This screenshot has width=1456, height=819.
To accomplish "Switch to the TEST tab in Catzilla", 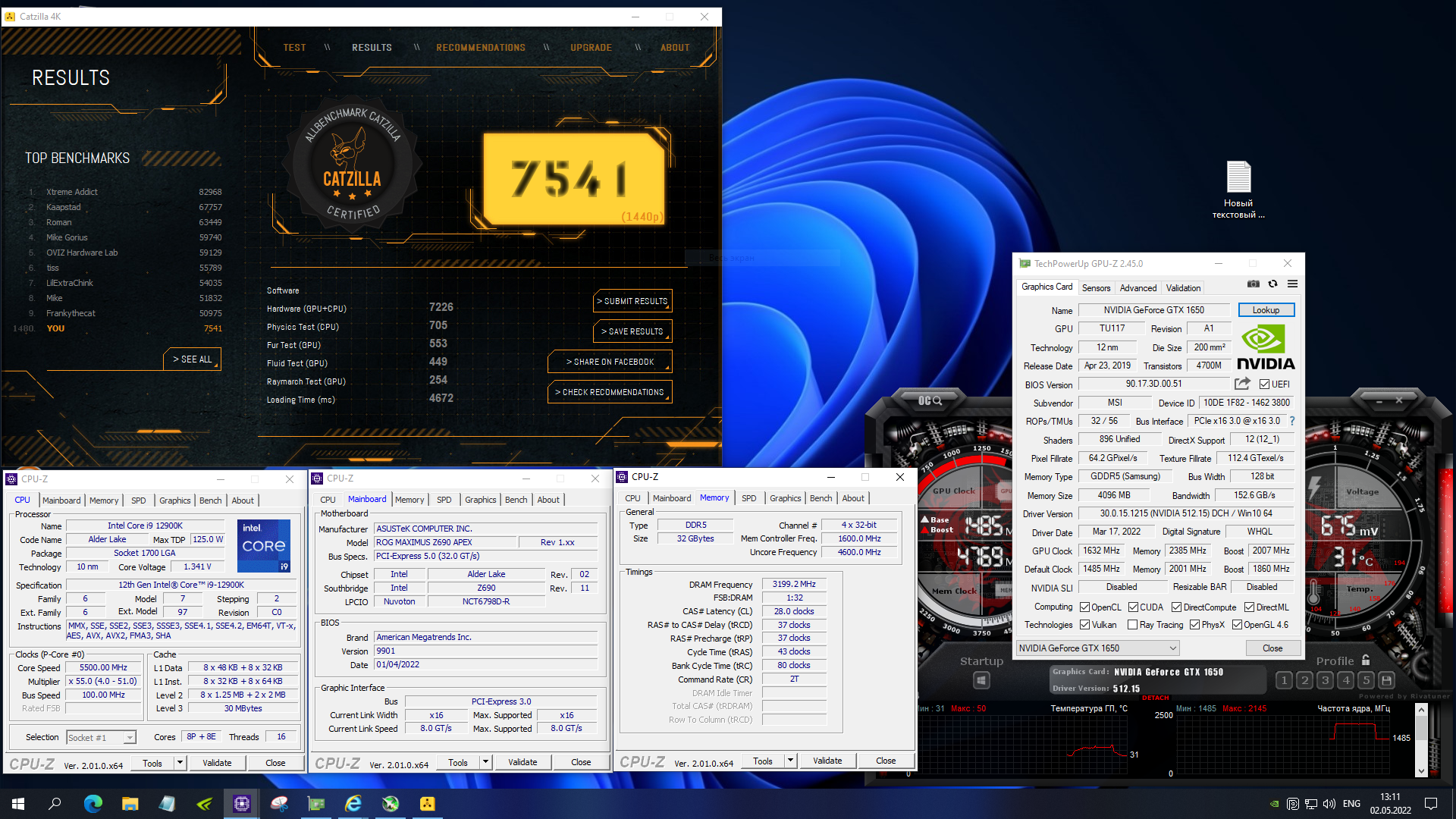I will (294, 47).
